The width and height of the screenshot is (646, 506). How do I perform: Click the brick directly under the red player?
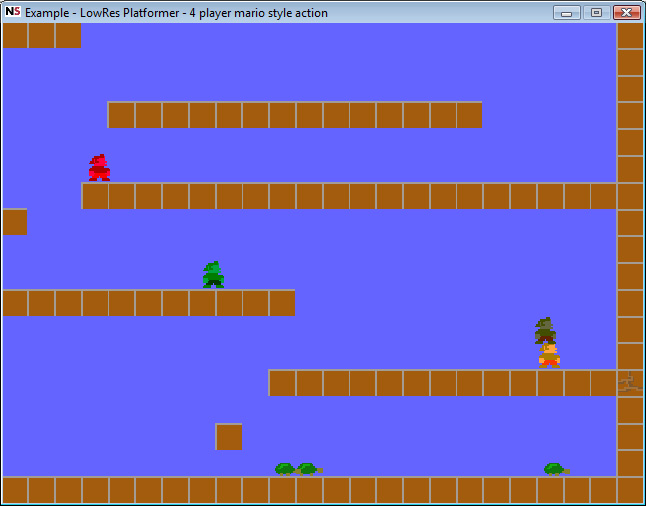95,196
